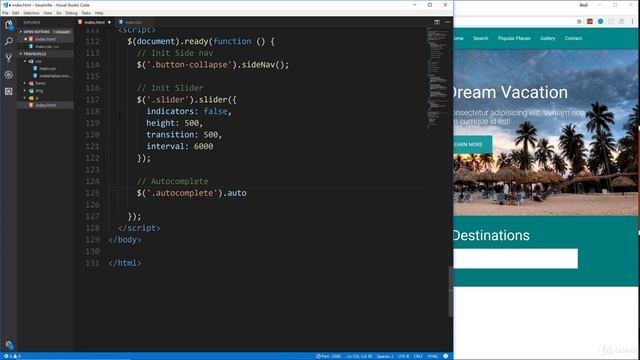Click the Popular Places link in navbar
Screen dimensions: 640x360
514,38
